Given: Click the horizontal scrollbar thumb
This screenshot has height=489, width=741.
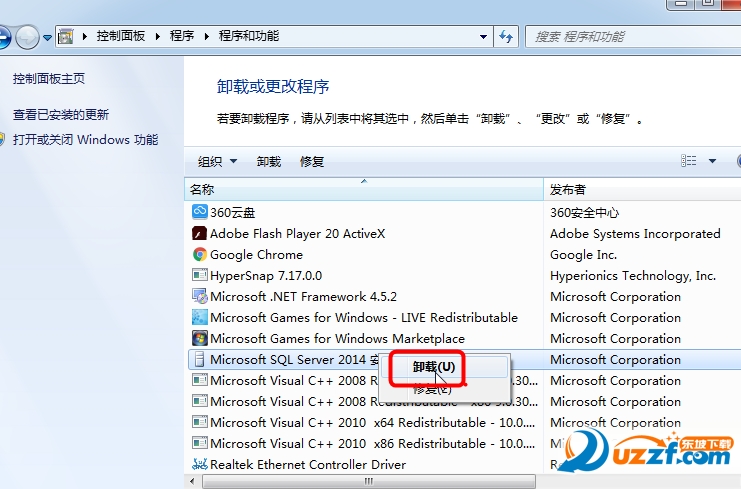Looking at the screenshot, I should click(x=369, y=481).
